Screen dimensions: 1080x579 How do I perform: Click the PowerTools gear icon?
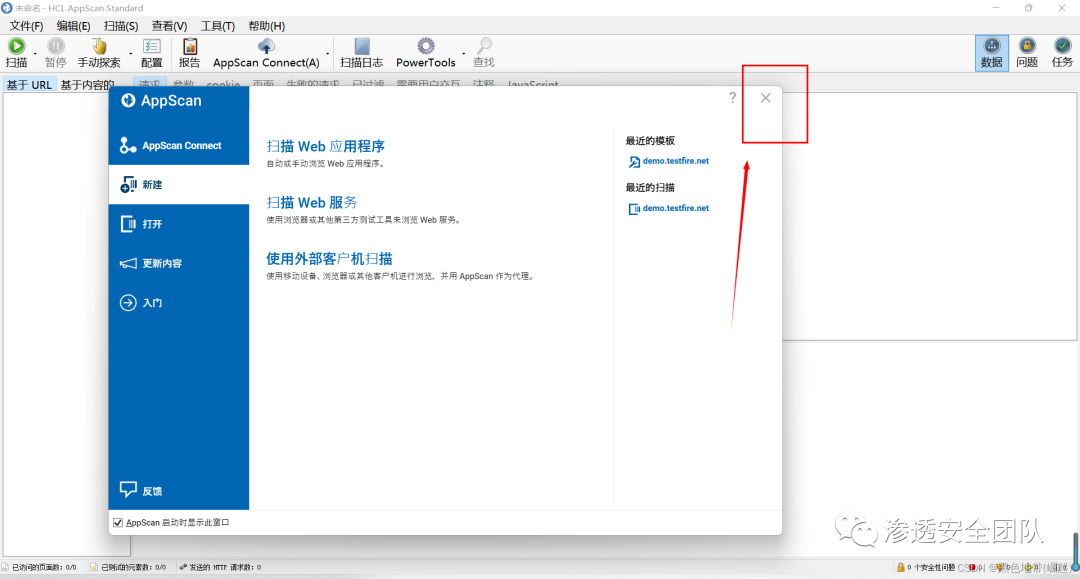pos(426,46)
